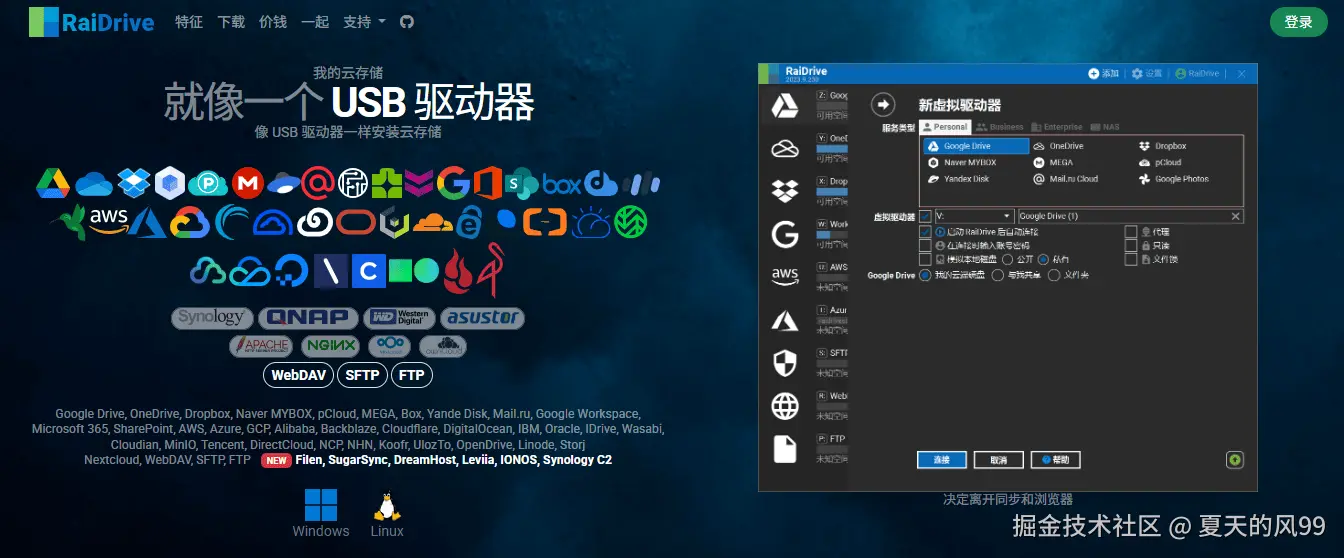Click in the Google Drive (1) name field
This screenshot has height=558, width=1344.
[1130, 216]
